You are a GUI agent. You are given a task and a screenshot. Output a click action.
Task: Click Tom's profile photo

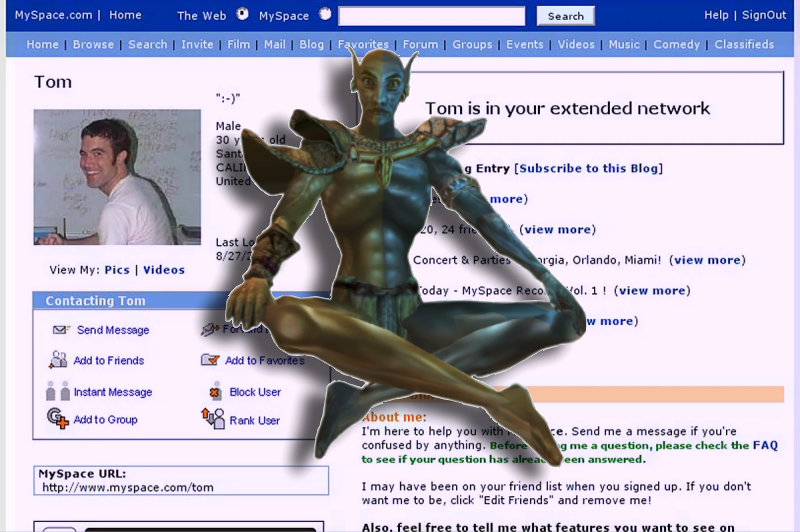(x=117, y=177)
